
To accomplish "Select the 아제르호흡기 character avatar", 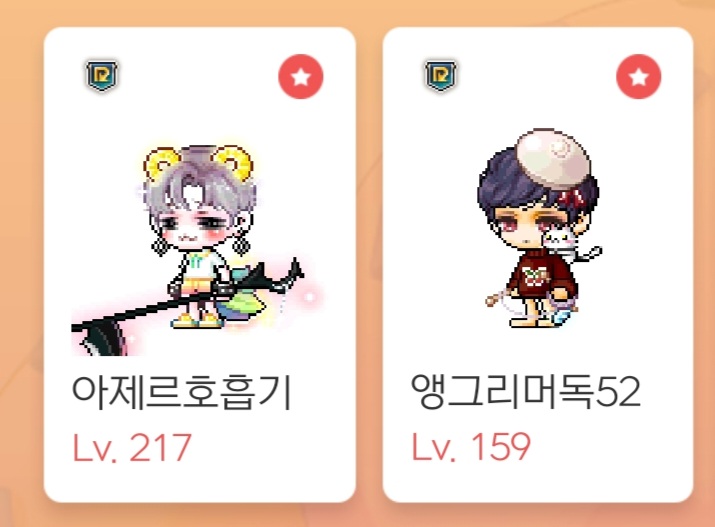I will pos(197,250).
